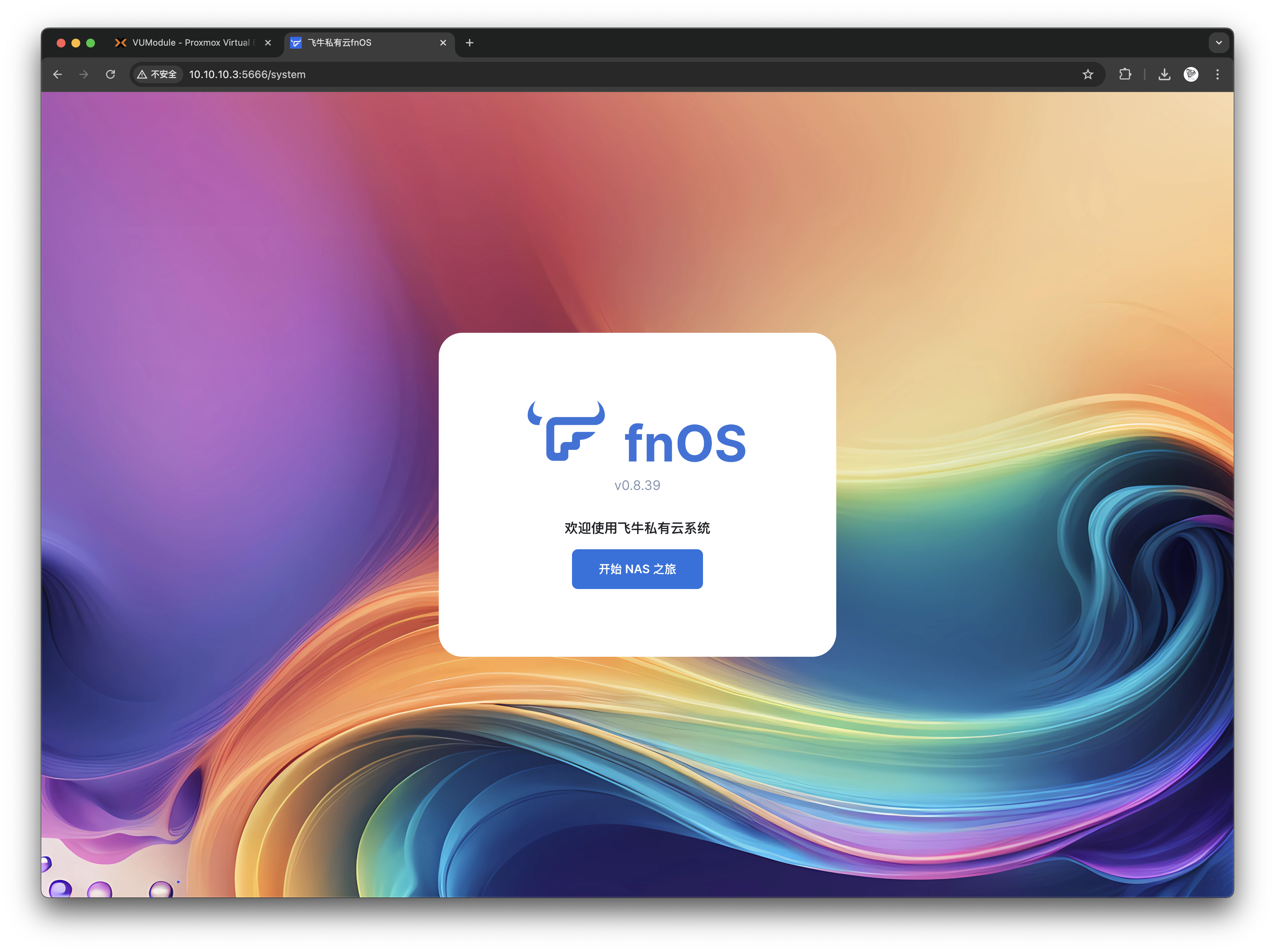Click the green fullscreen window button
The height and width of the screenshot is (952, 1275).
91,43
